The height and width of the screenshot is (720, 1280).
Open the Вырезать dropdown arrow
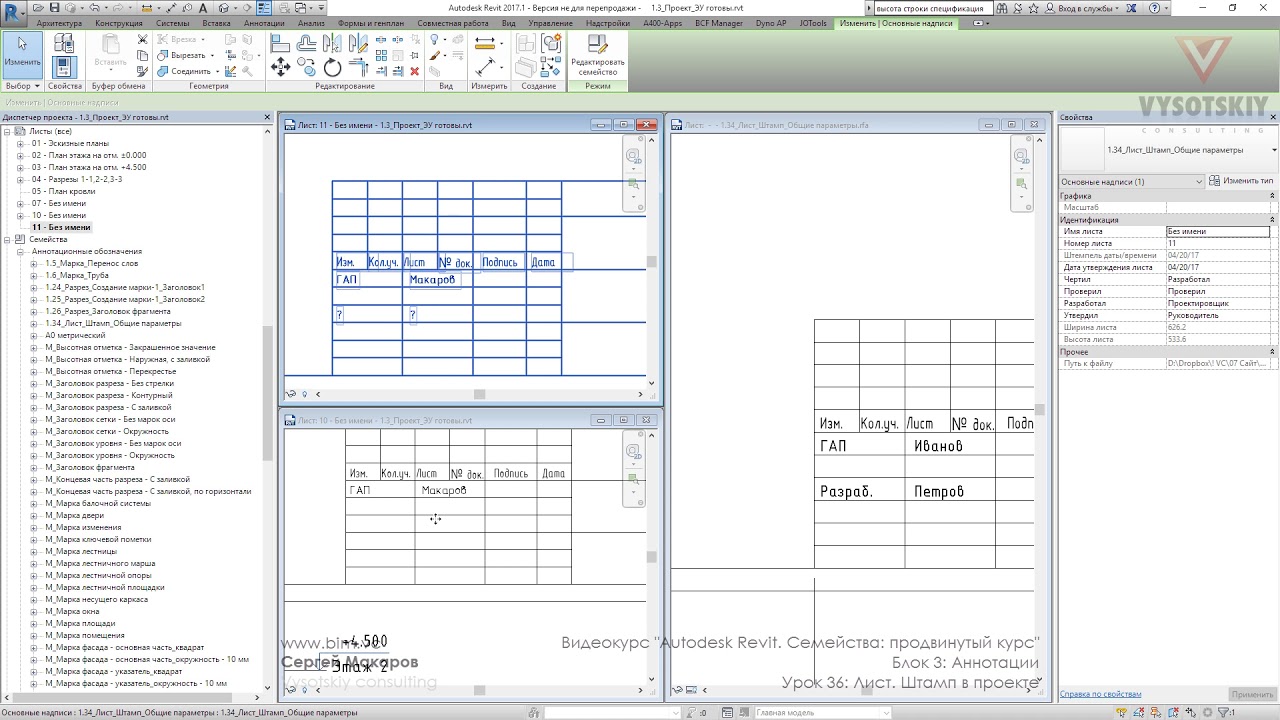click(x=213, y=56)
